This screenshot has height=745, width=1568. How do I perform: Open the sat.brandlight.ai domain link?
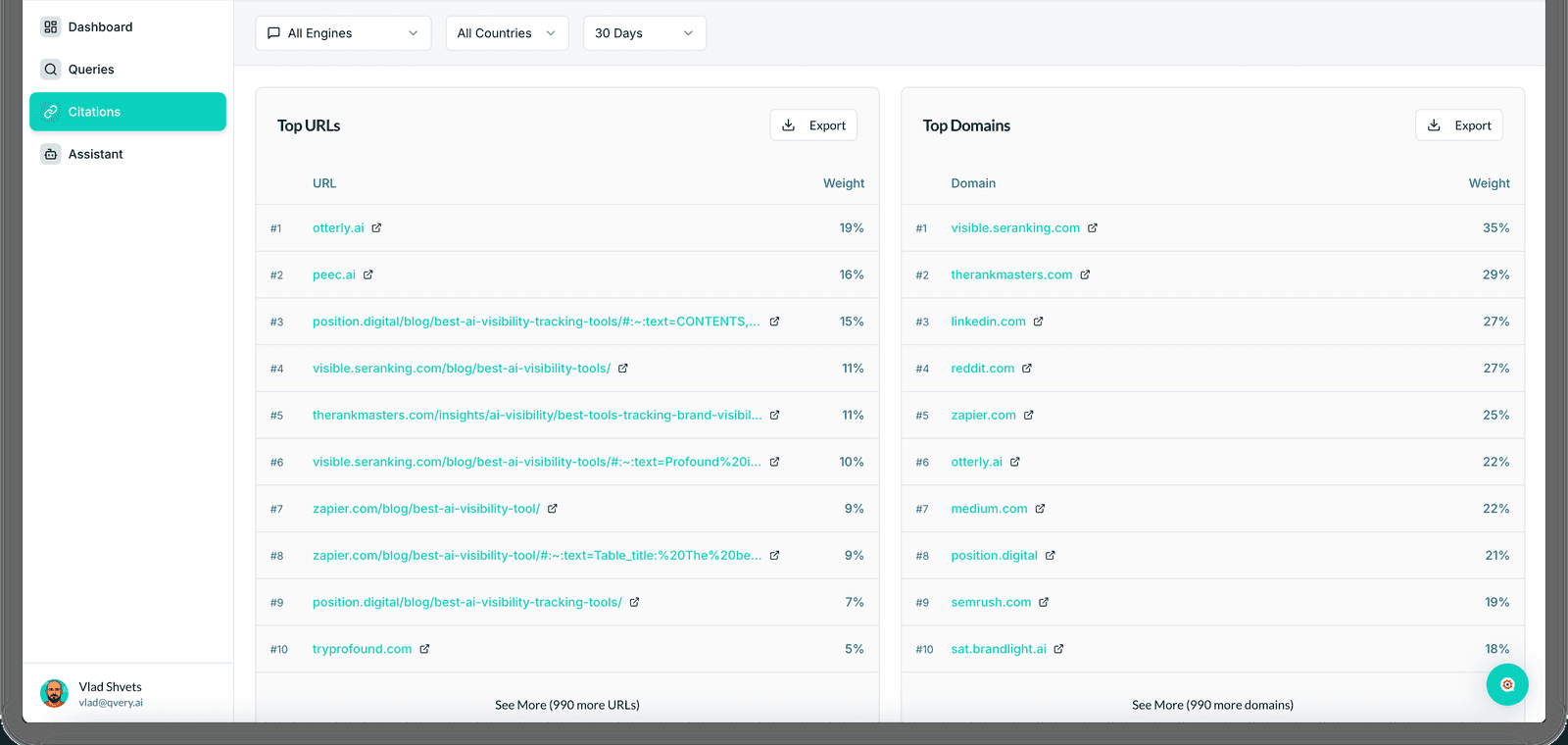(999, 649)
